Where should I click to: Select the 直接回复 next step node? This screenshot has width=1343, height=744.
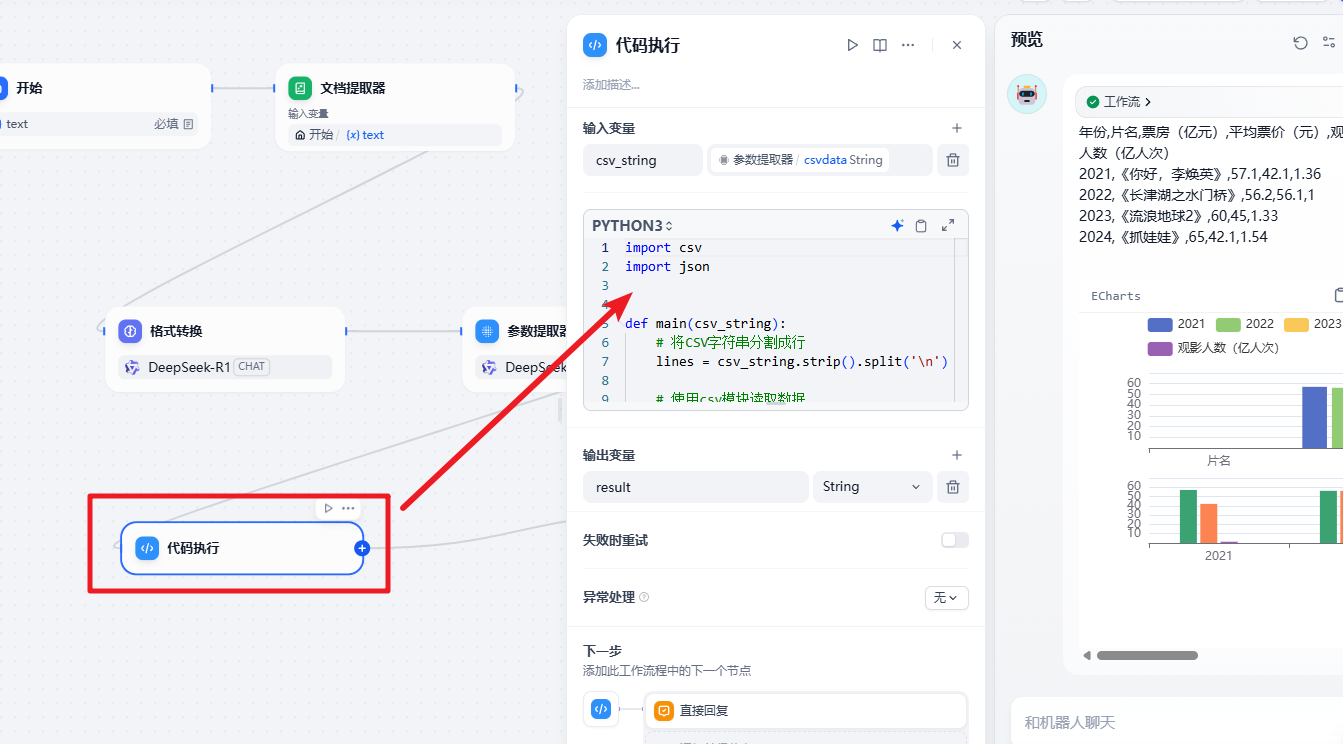pyautogui.click(x=804, y=711)
